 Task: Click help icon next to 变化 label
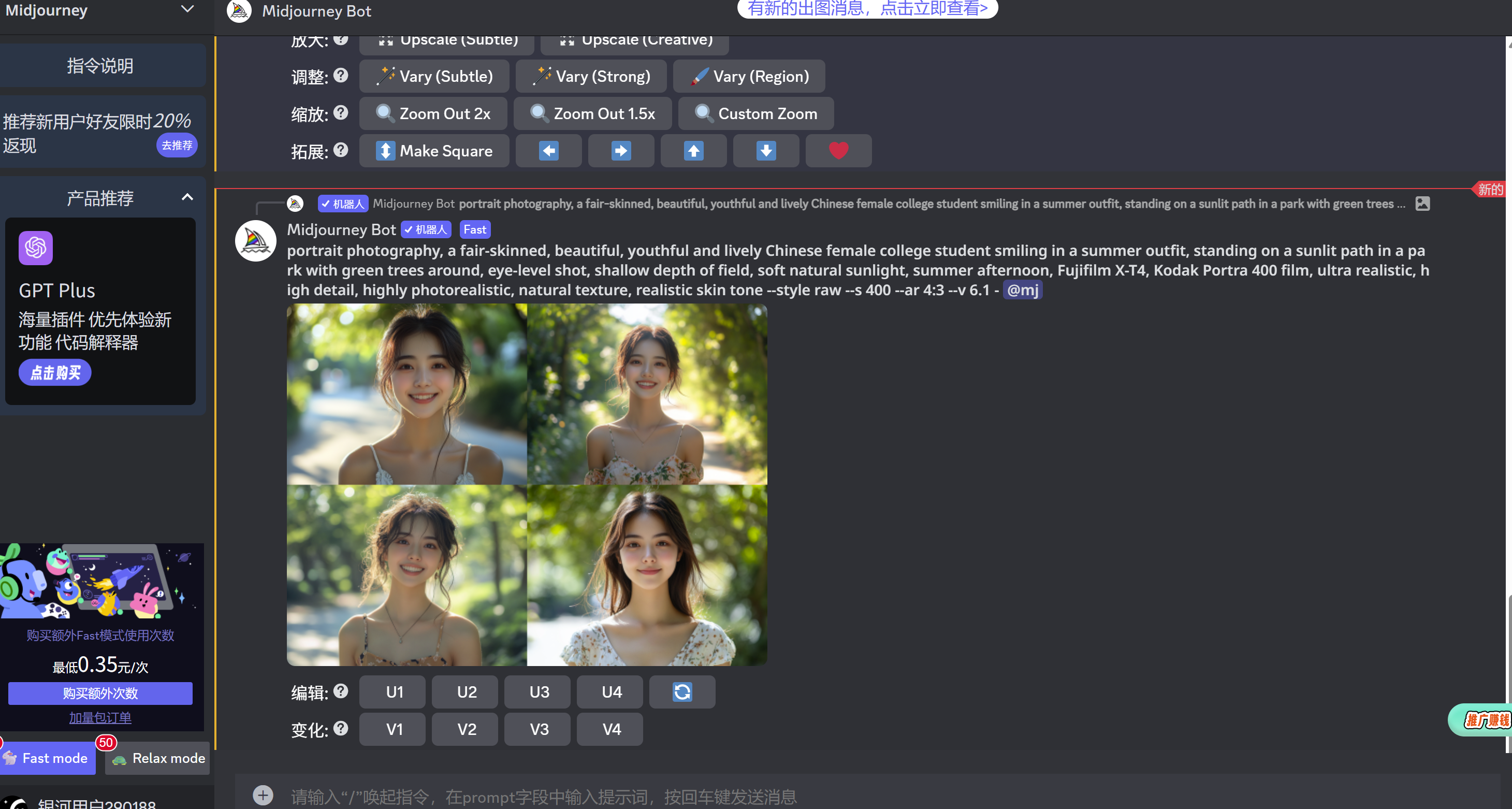[341, 728]
